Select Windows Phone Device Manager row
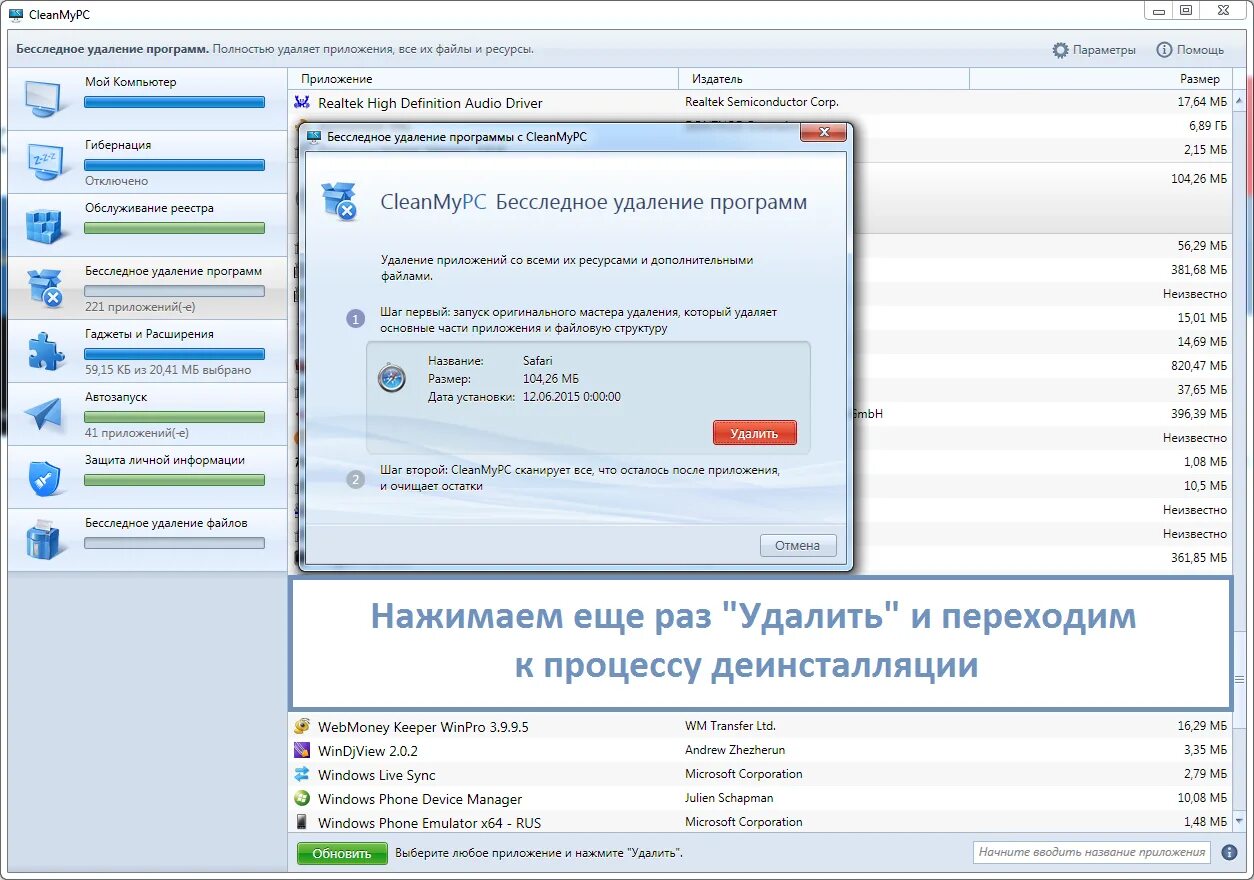This screenshot has width=1254, height=880. coord(760,798)
